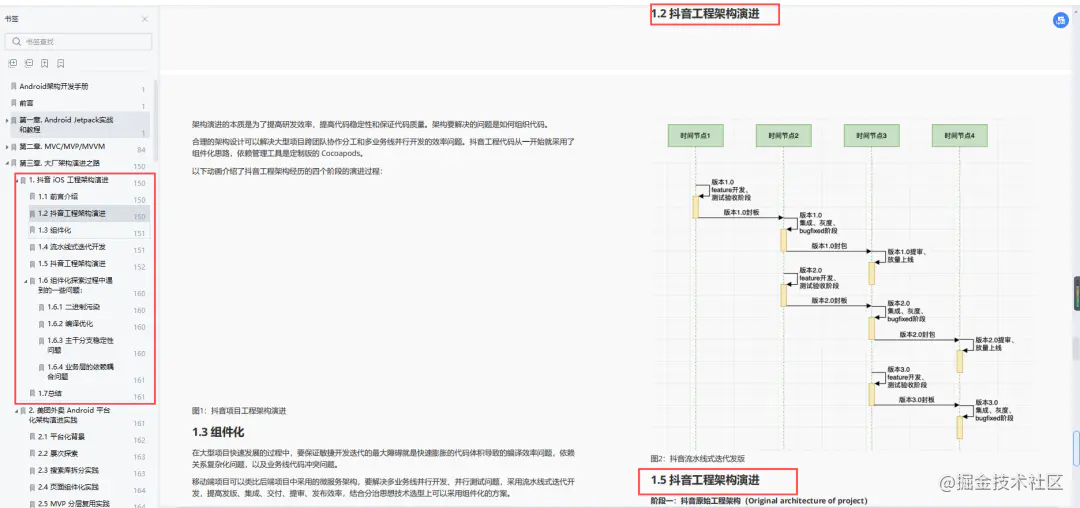The image size is (1080, 508).
Task: Click bookmark icon beside 2.1 平台化背景
Action: point(32,437)
